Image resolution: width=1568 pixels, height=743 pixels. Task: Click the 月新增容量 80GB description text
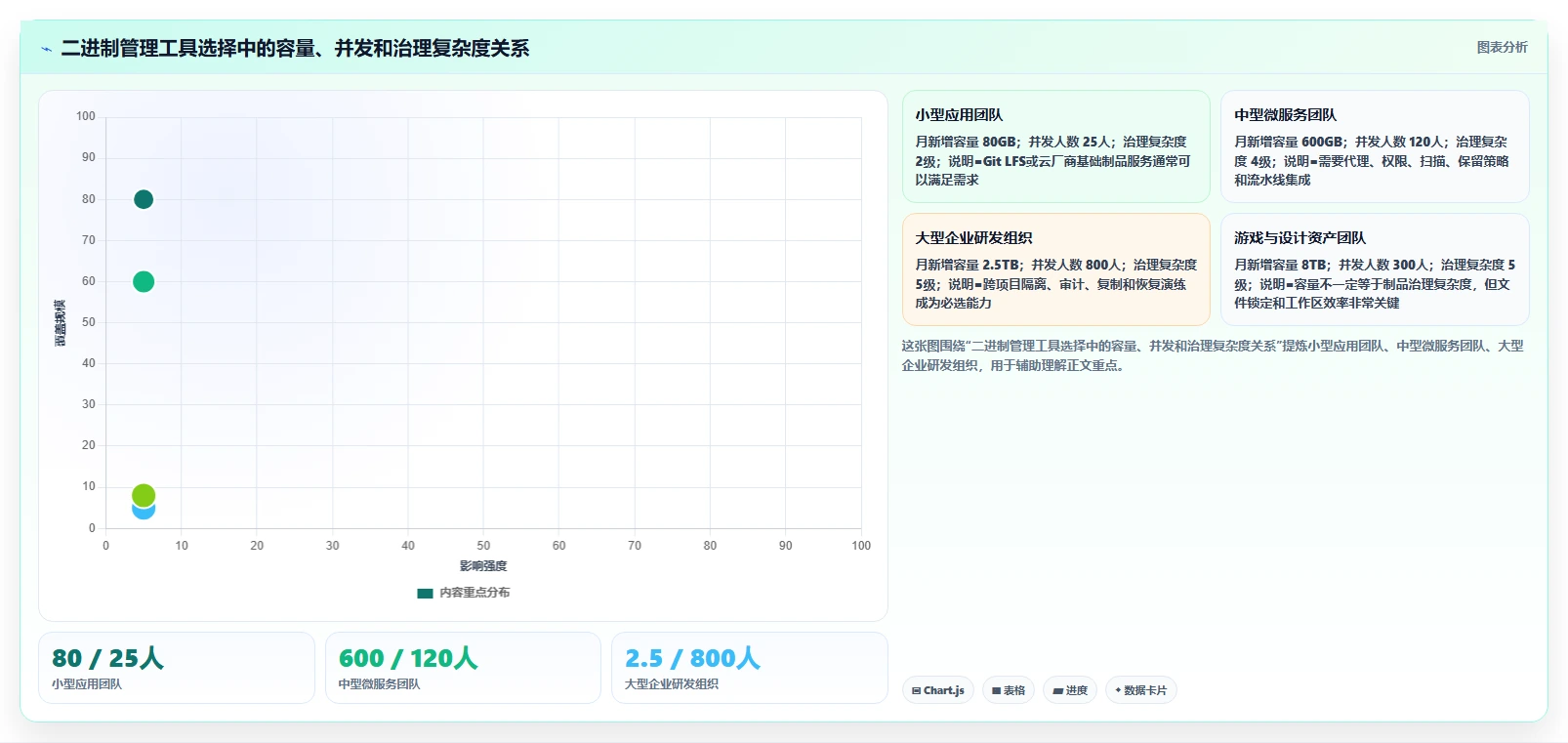1052,161
